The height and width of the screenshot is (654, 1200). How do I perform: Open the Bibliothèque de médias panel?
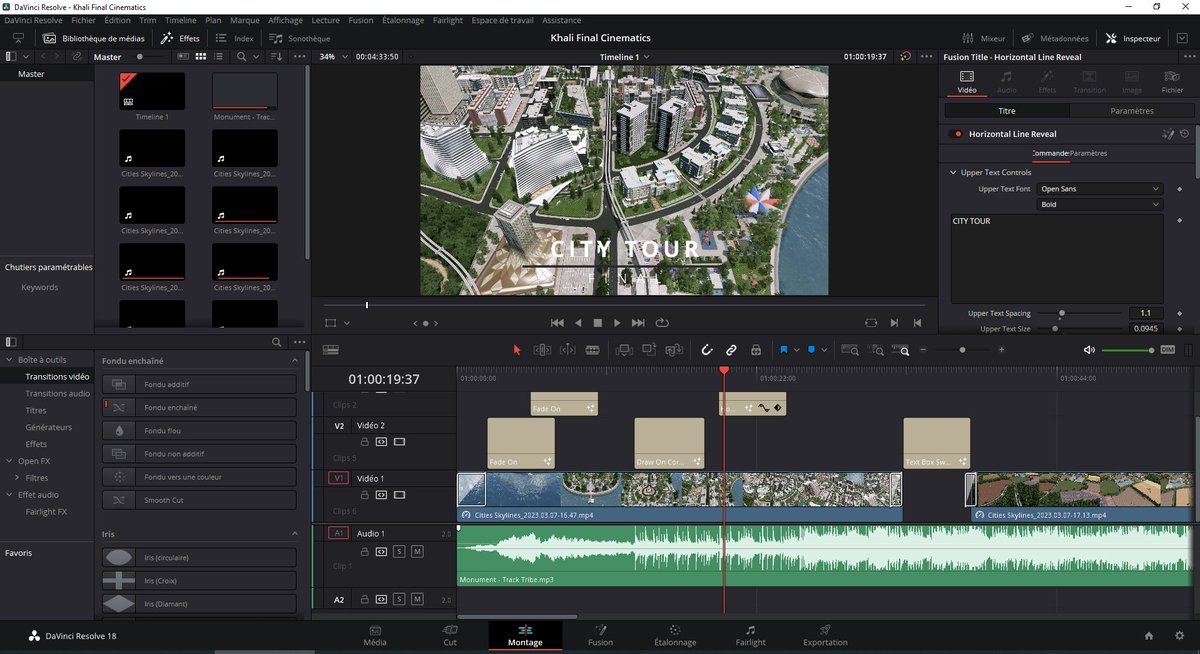click(x=95, y=38)
